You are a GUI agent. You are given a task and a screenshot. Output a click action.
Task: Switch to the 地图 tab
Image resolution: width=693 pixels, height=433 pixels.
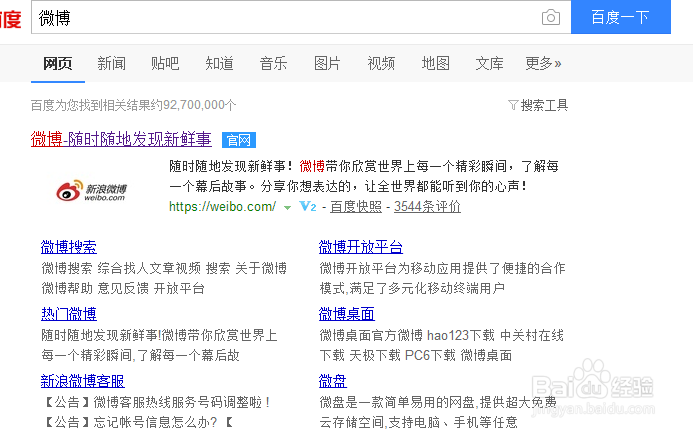tap(435, 64)
